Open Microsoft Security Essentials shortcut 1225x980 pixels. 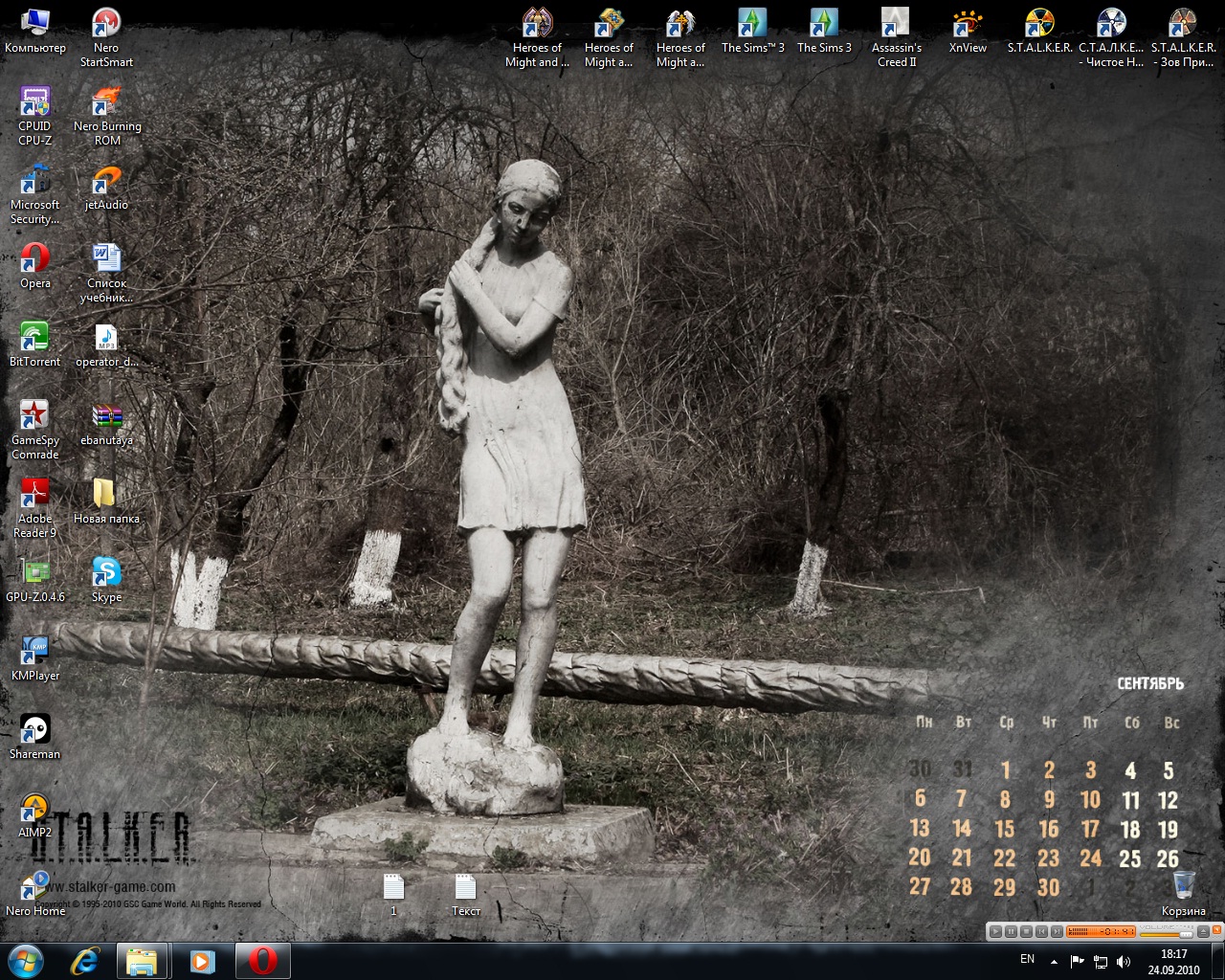(35, 195)
